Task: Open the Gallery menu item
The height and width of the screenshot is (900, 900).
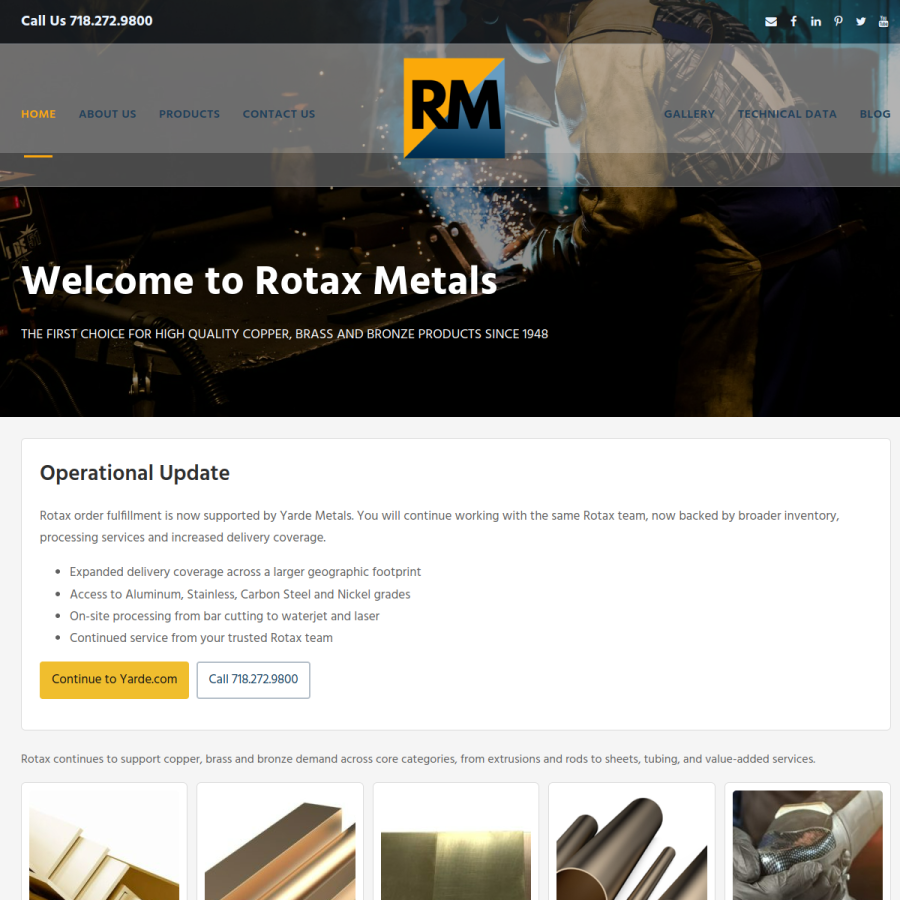Action: tap(689, 114)
